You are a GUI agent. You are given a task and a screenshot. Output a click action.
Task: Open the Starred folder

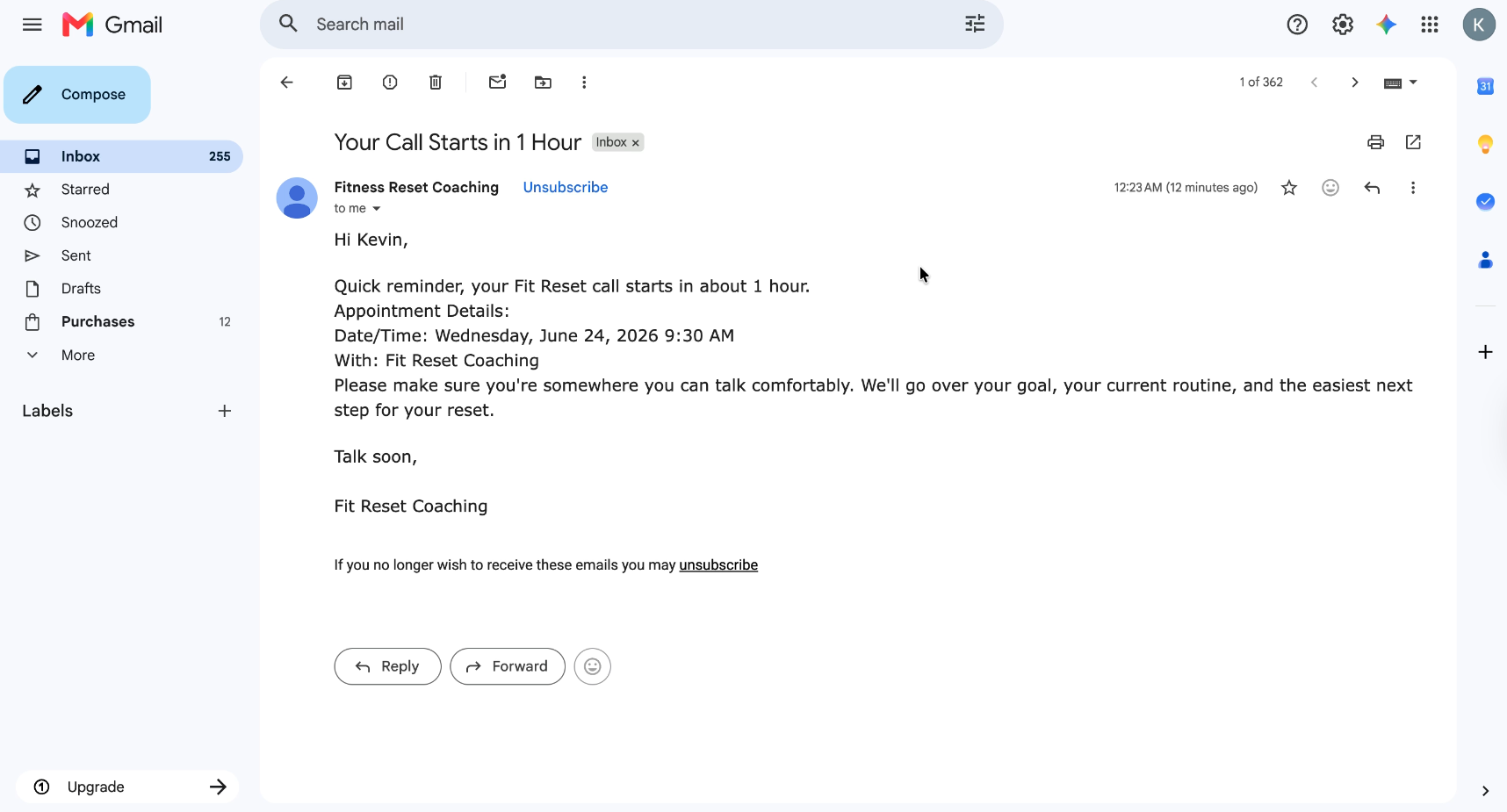pyautogui.click(x=121, y=190)
